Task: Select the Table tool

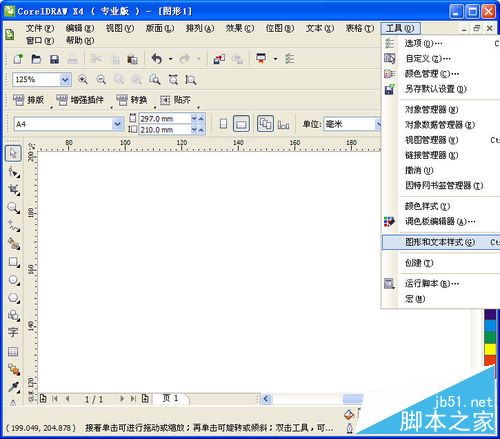Action: (13, 351)
